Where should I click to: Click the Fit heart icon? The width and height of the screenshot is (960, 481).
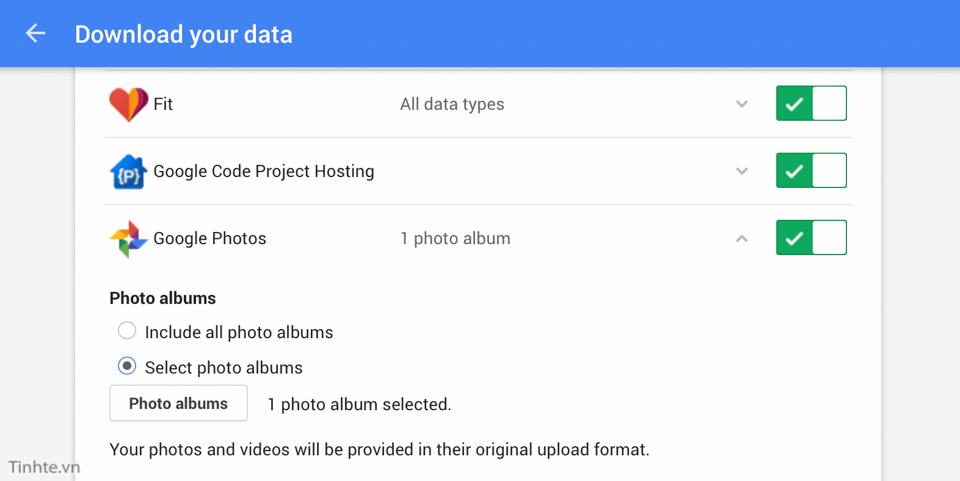pos(129,104)
